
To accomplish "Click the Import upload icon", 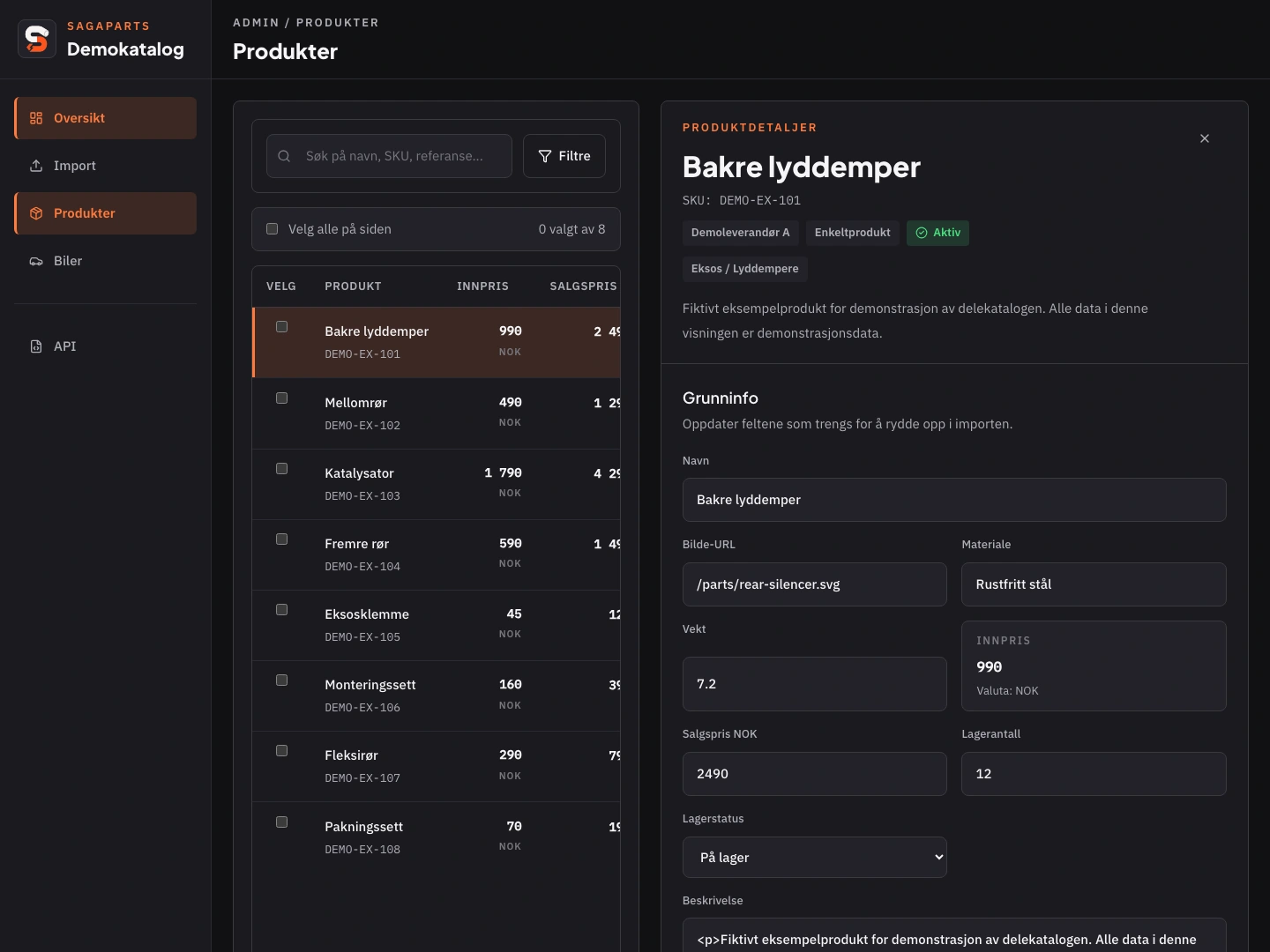I will pyautogui.click(x=36, y=166).
